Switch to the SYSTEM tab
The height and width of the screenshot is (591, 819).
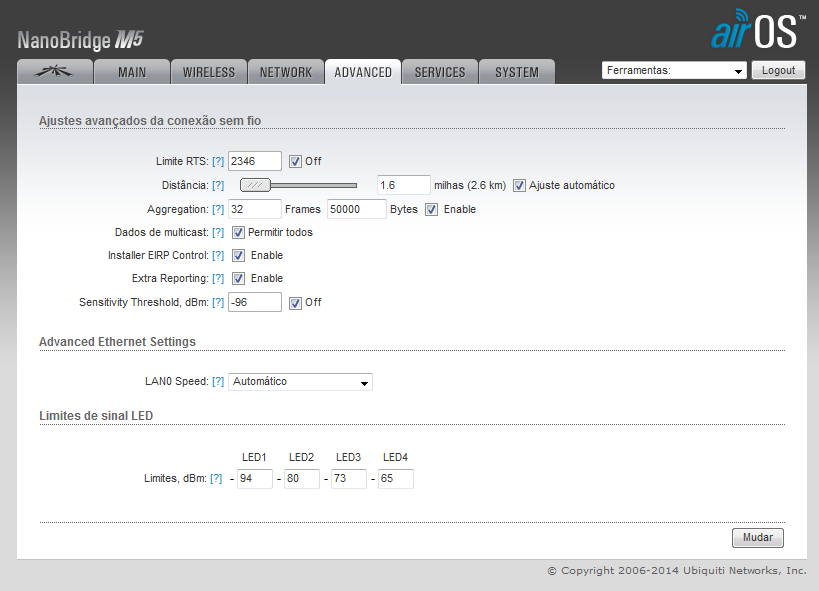(x=517, y=72)
